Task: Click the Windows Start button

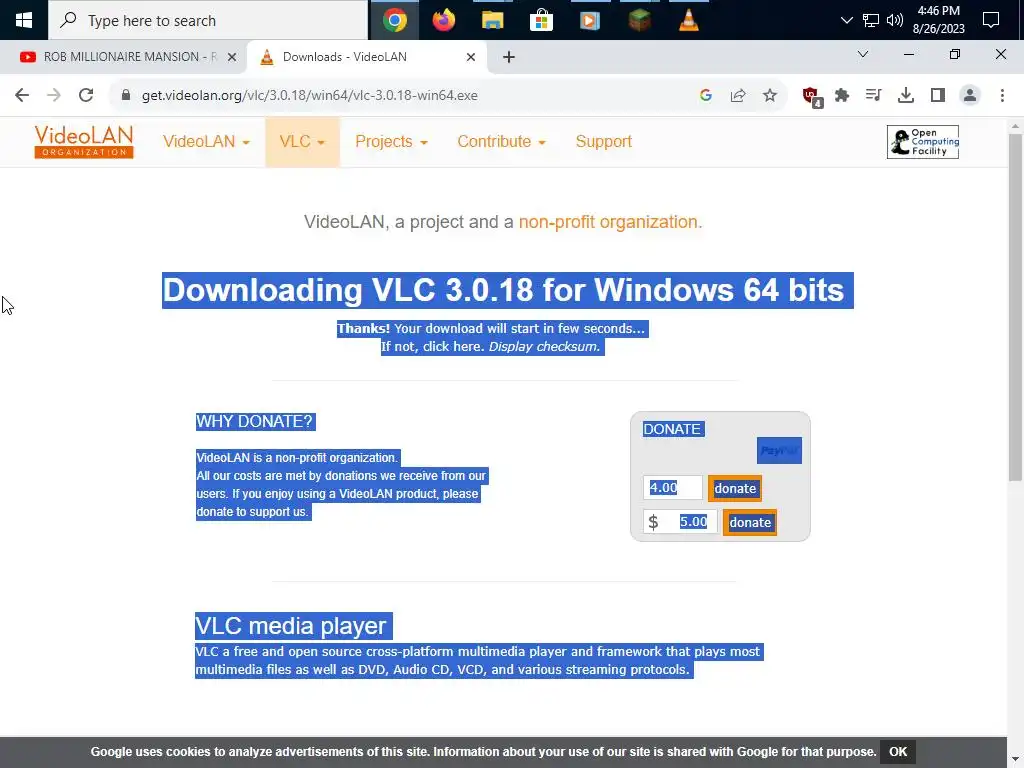Action: pyautogui.click(x=24, y=20)
